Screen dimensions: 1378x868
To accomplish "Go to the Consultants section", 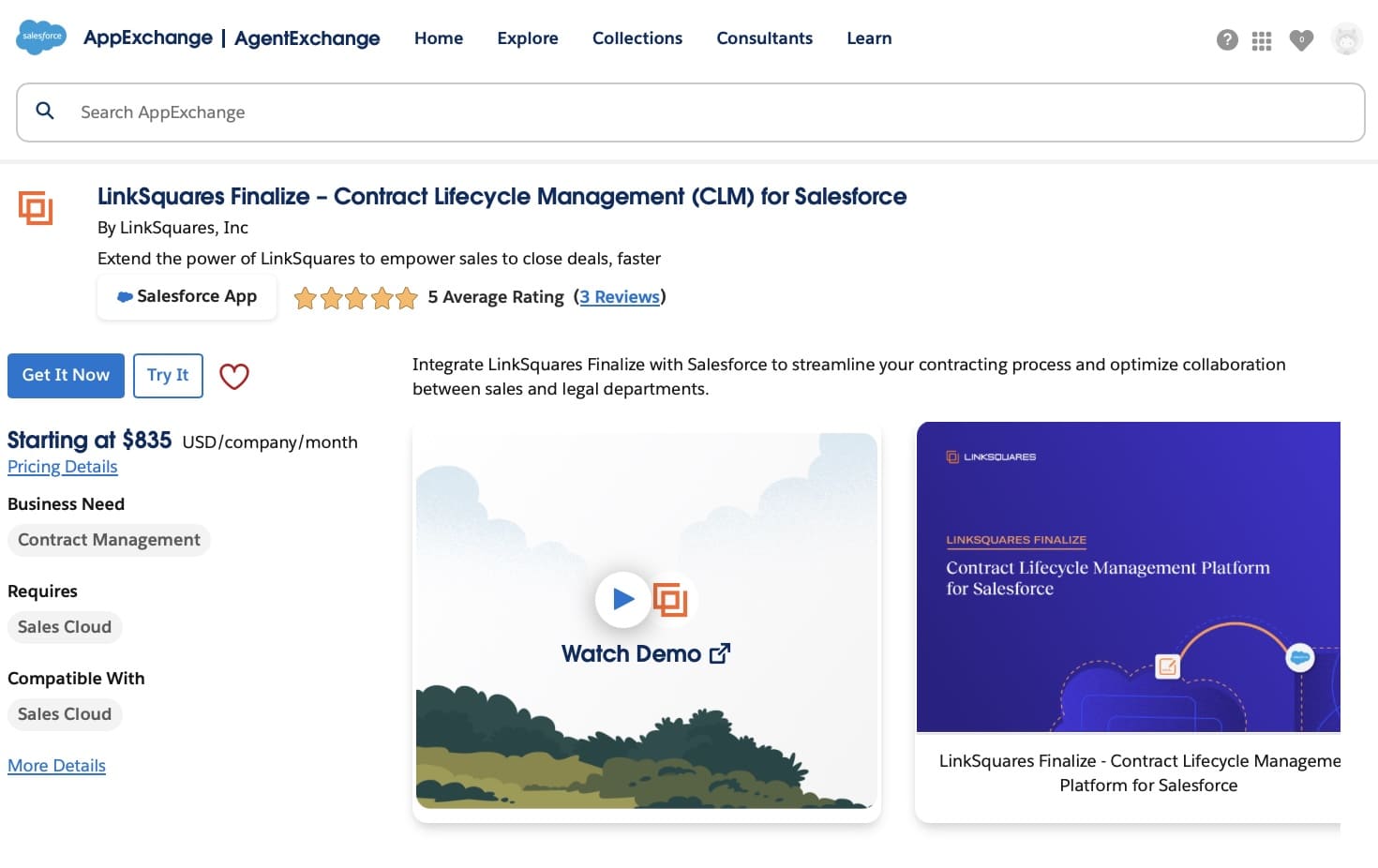I will click(x=764, y=38).
